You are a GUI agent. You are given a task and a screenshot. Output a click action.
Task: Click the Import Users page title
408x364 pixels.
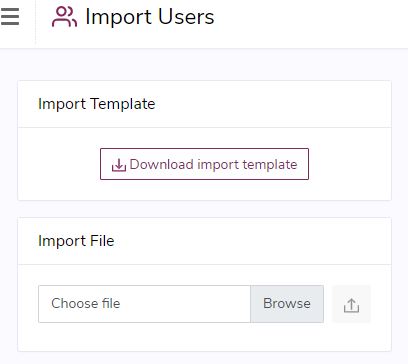point(150,17)
